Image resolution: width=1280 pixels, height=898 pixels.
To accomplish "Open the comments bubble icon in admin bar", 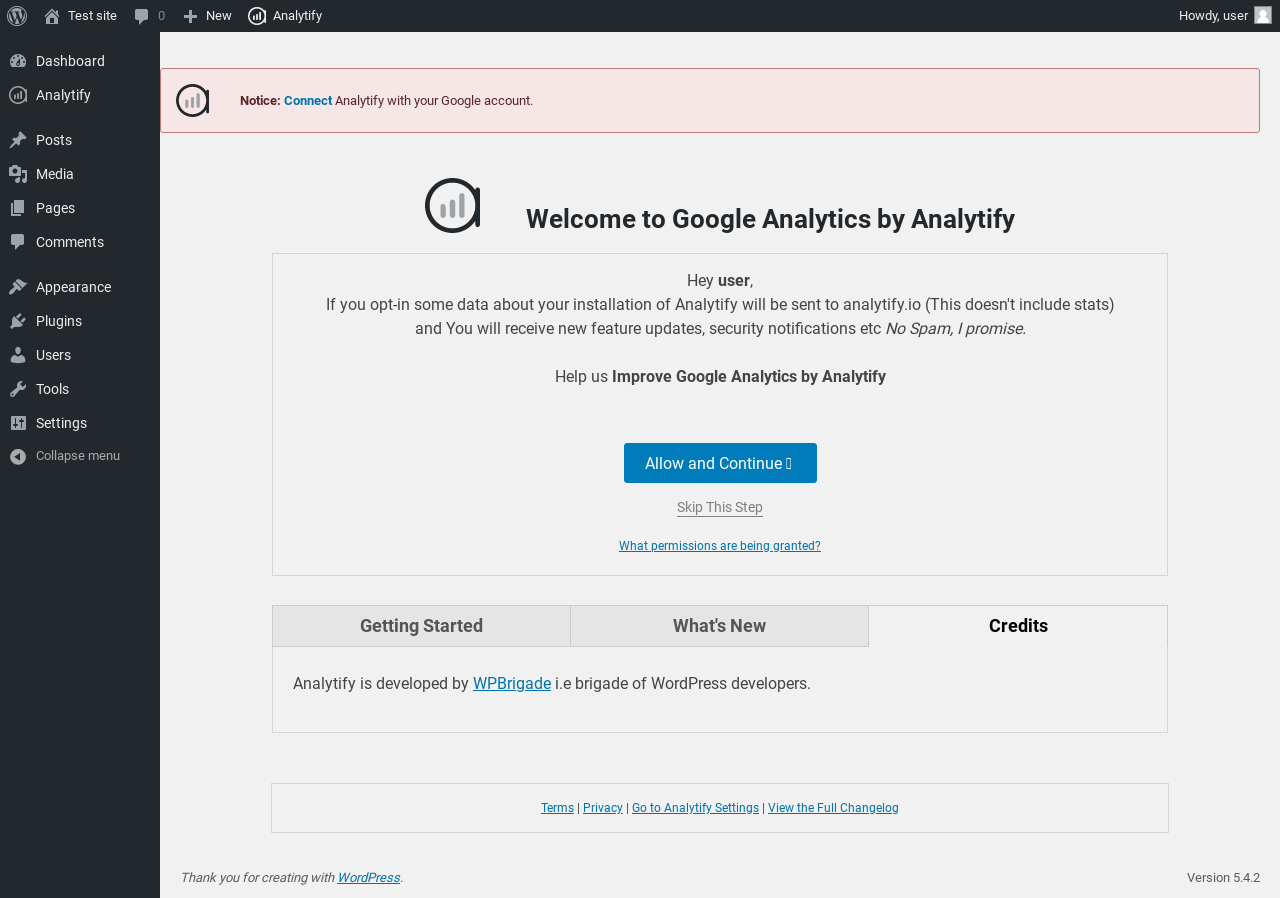I will (142, 16).
